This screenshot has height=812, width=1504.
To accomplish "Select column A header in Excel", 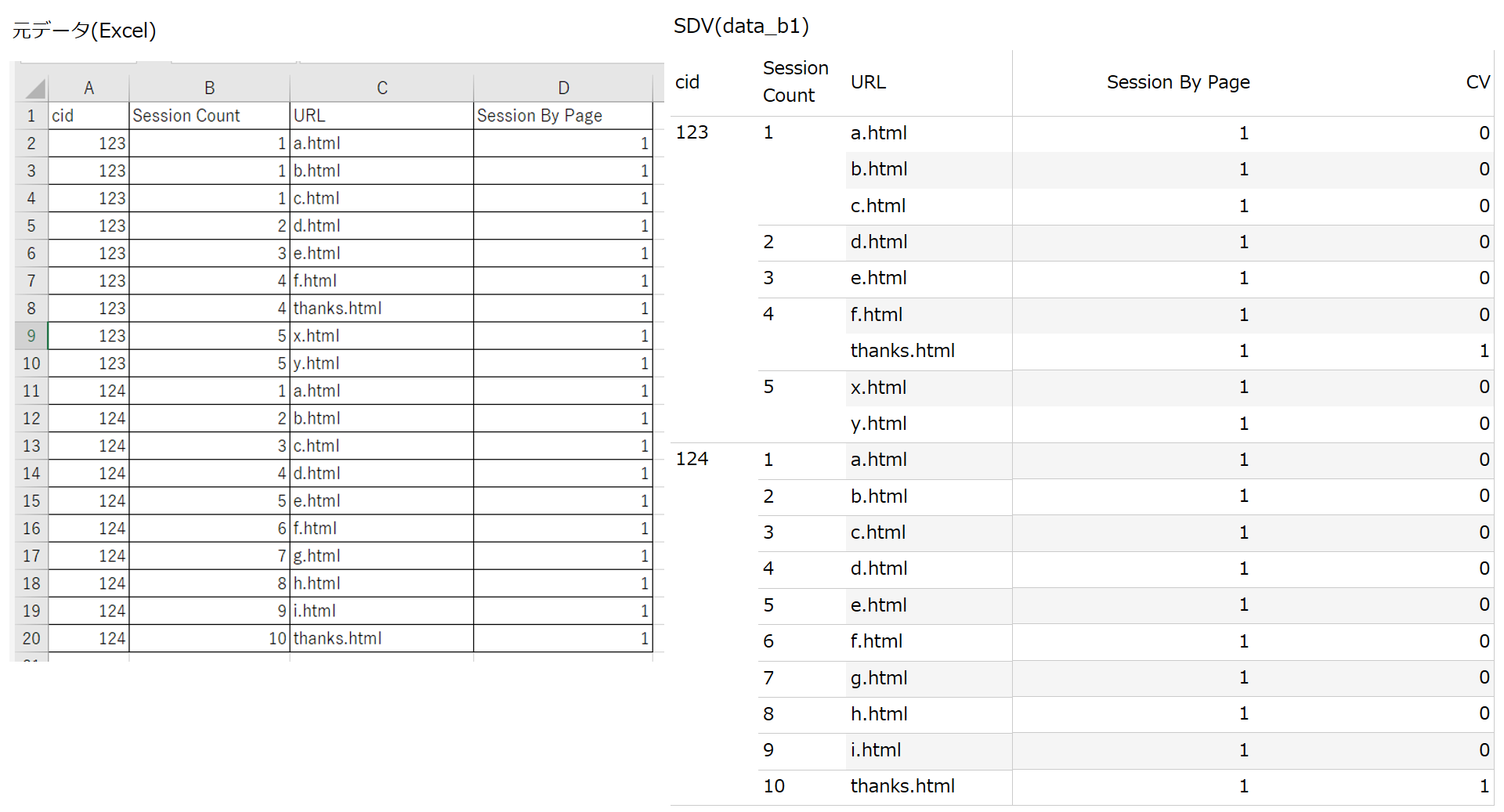I will pyautogui.click(x=89, y=88).
